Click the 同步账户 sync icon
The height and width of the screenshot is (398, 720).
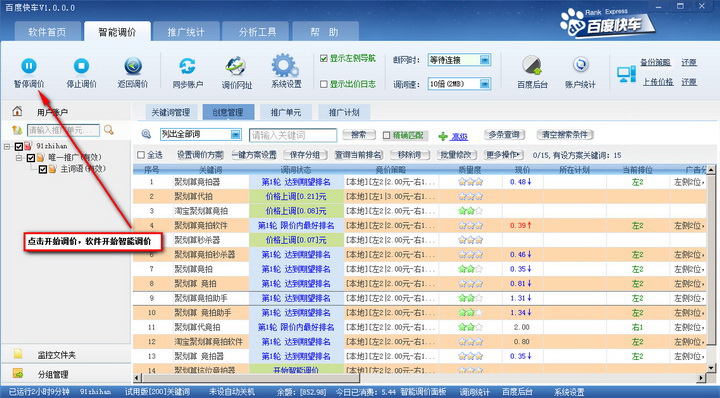(187, 66)
